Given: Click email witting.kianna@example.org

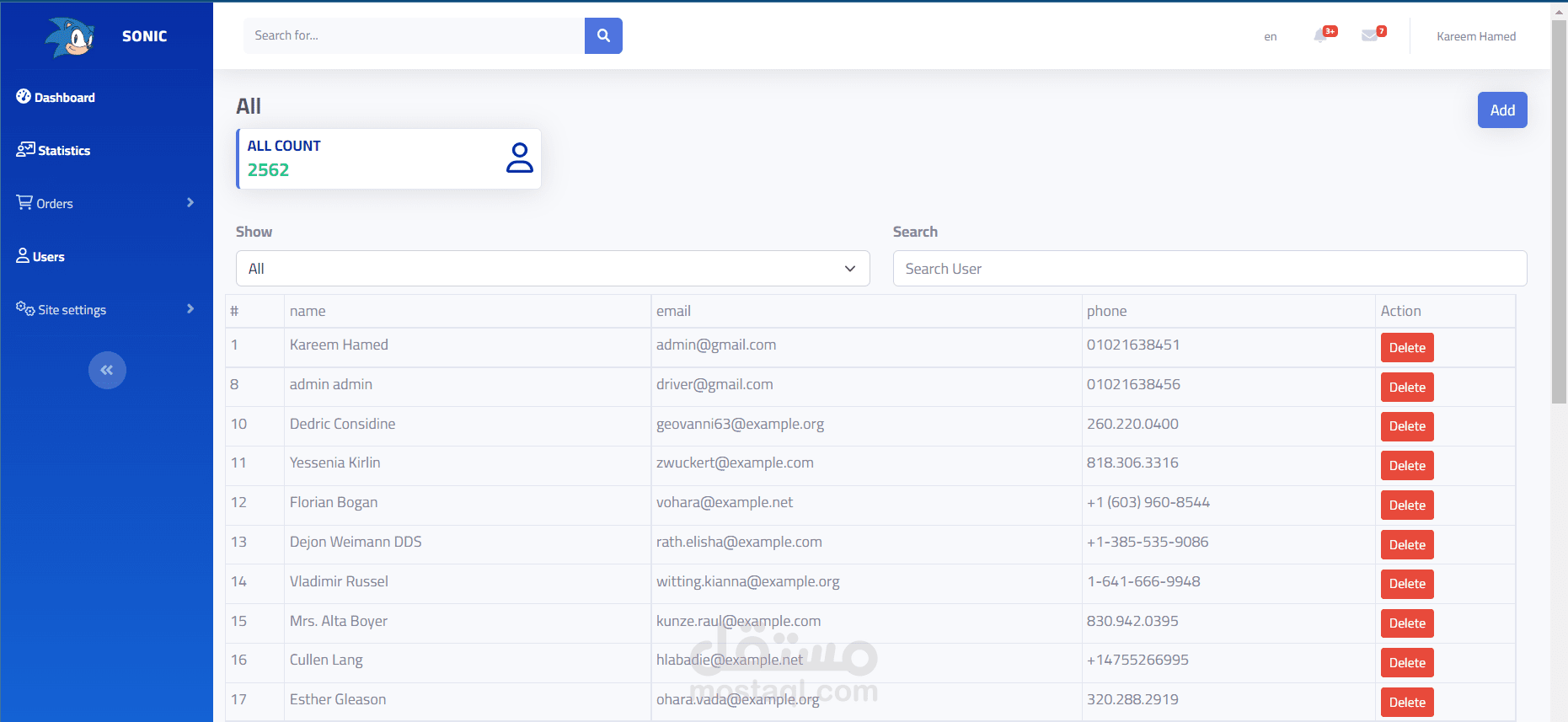Looking at the screenshot, I should pyautogui.click(x=747, y=581).
